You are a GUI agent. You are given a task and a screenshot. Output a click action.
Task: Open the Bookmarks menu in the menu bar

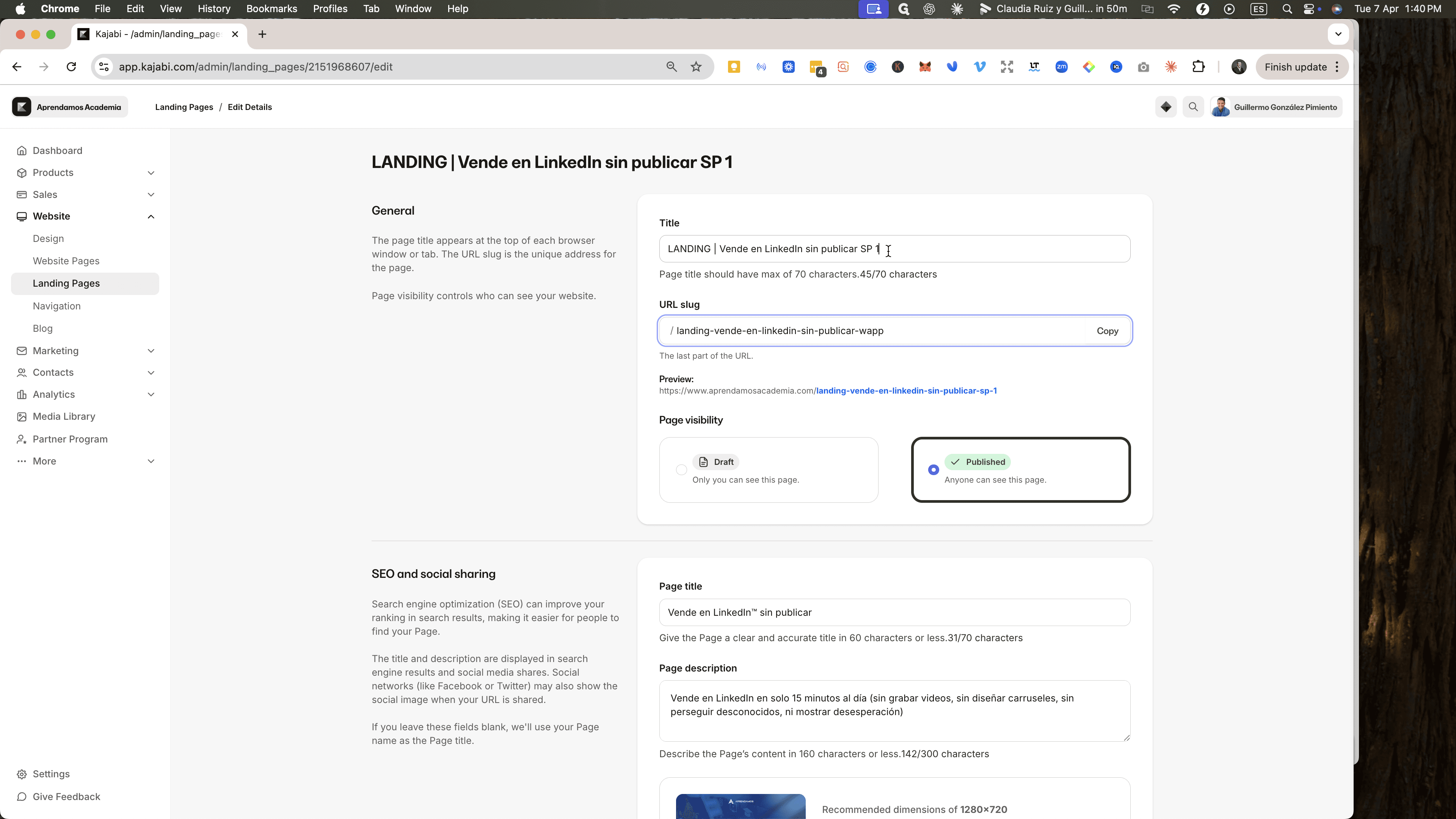[x=271, y=8]
